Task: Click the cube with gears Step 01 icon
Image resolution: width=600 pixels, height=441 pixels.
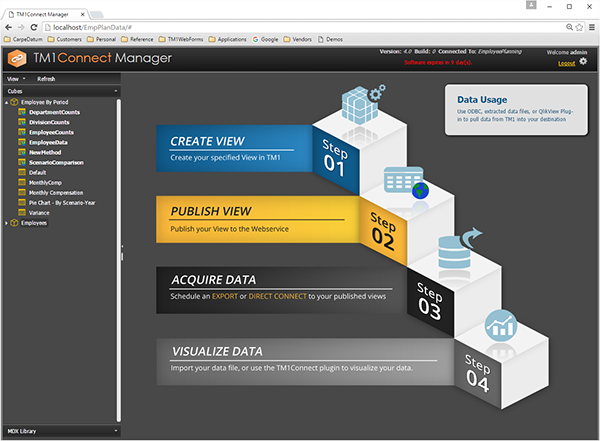Action: tap(362, 104)
